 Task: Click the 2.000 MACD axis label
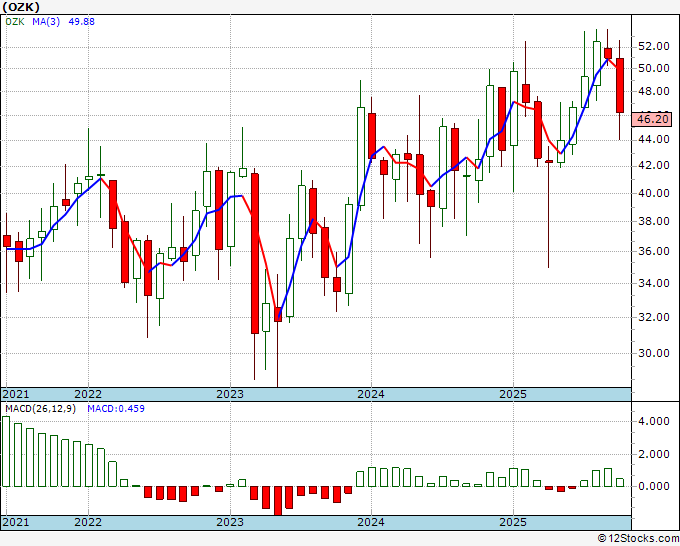653,454
